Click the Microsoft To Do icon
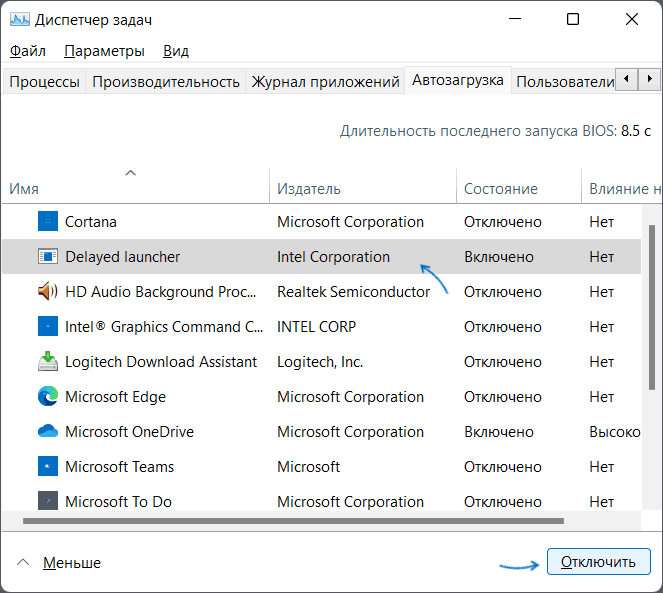This screenshot has height=593, width=663. pyautogui.click(x=48, y=501)
